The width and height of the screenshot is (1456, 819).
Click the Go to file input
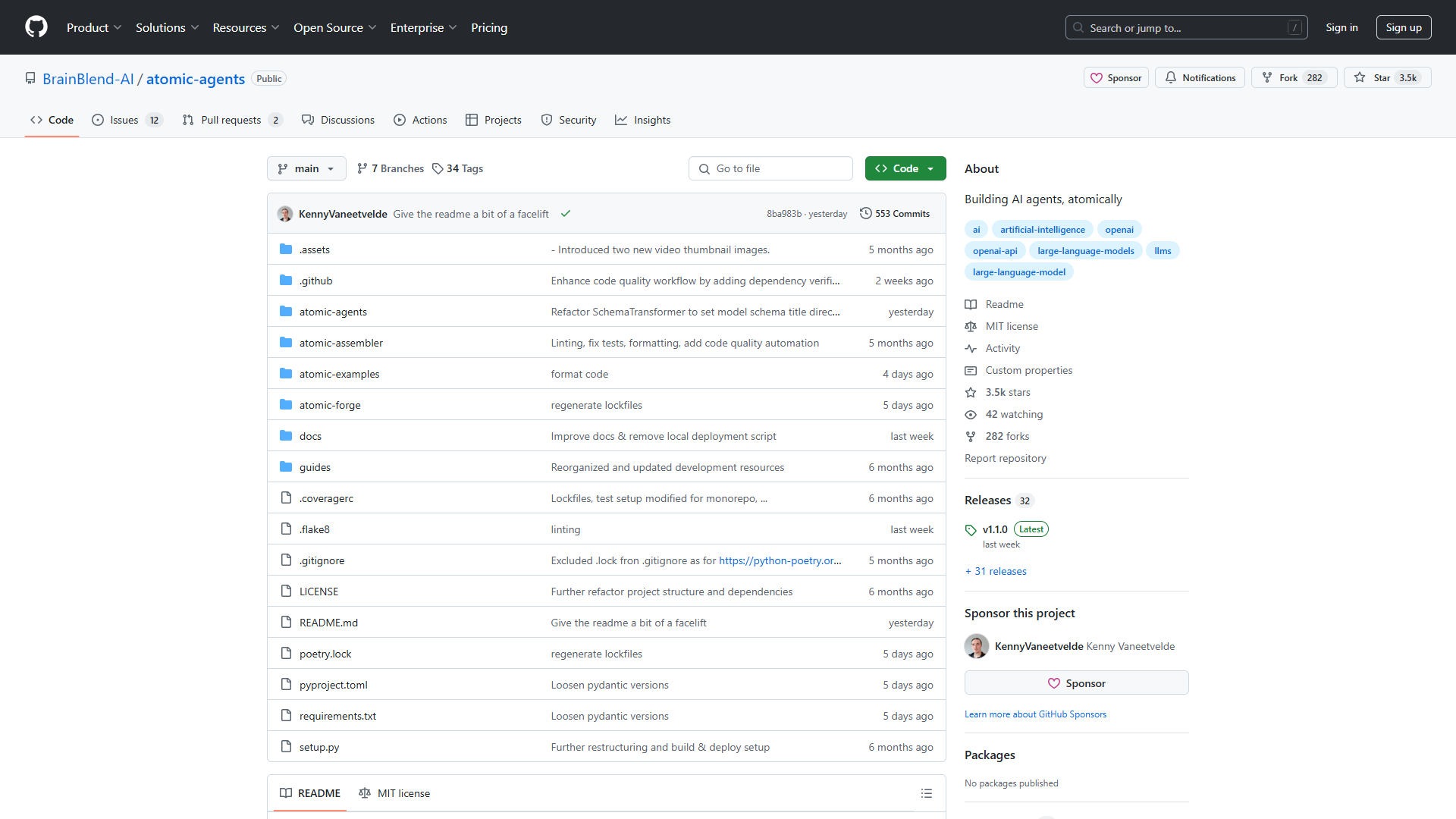pos(770,168)
